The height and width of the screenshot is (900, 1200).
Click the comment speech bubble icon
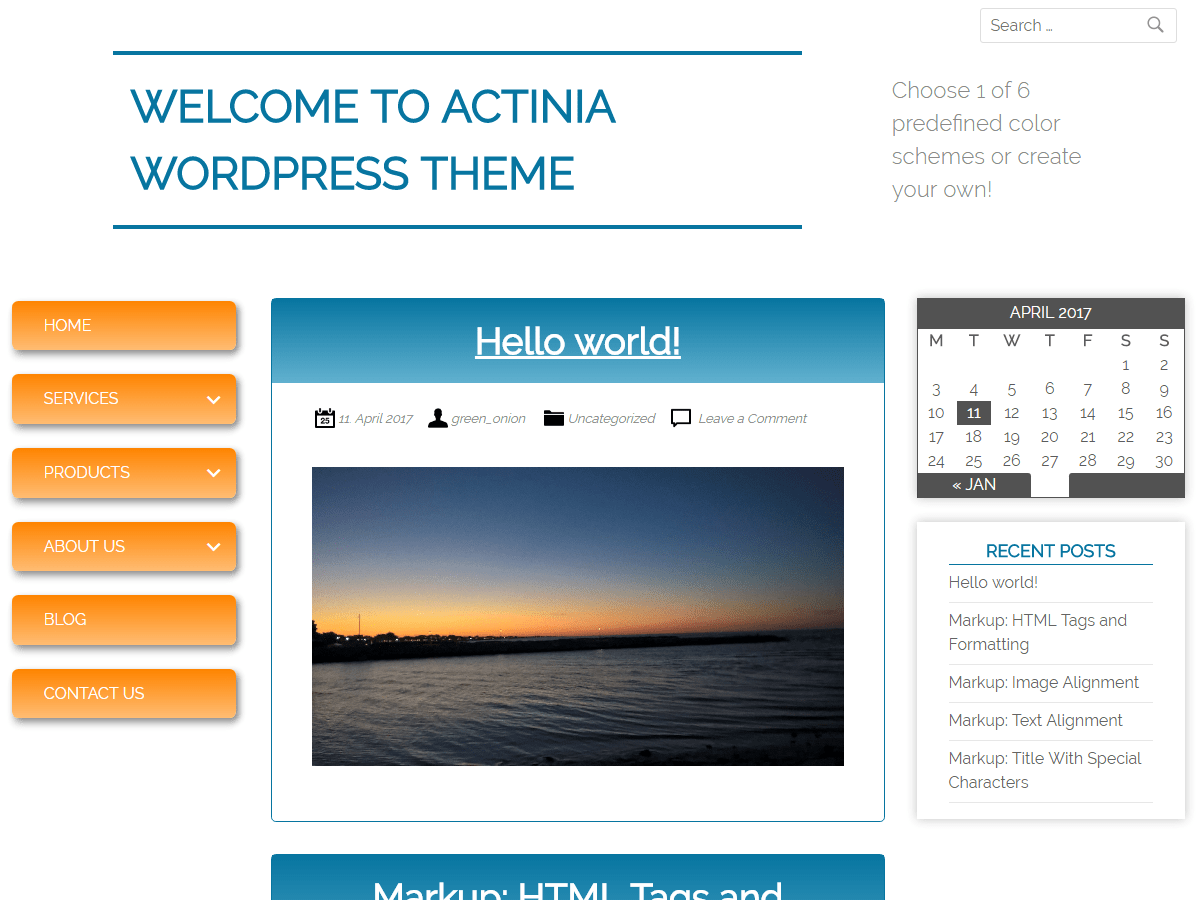point(681,418)
